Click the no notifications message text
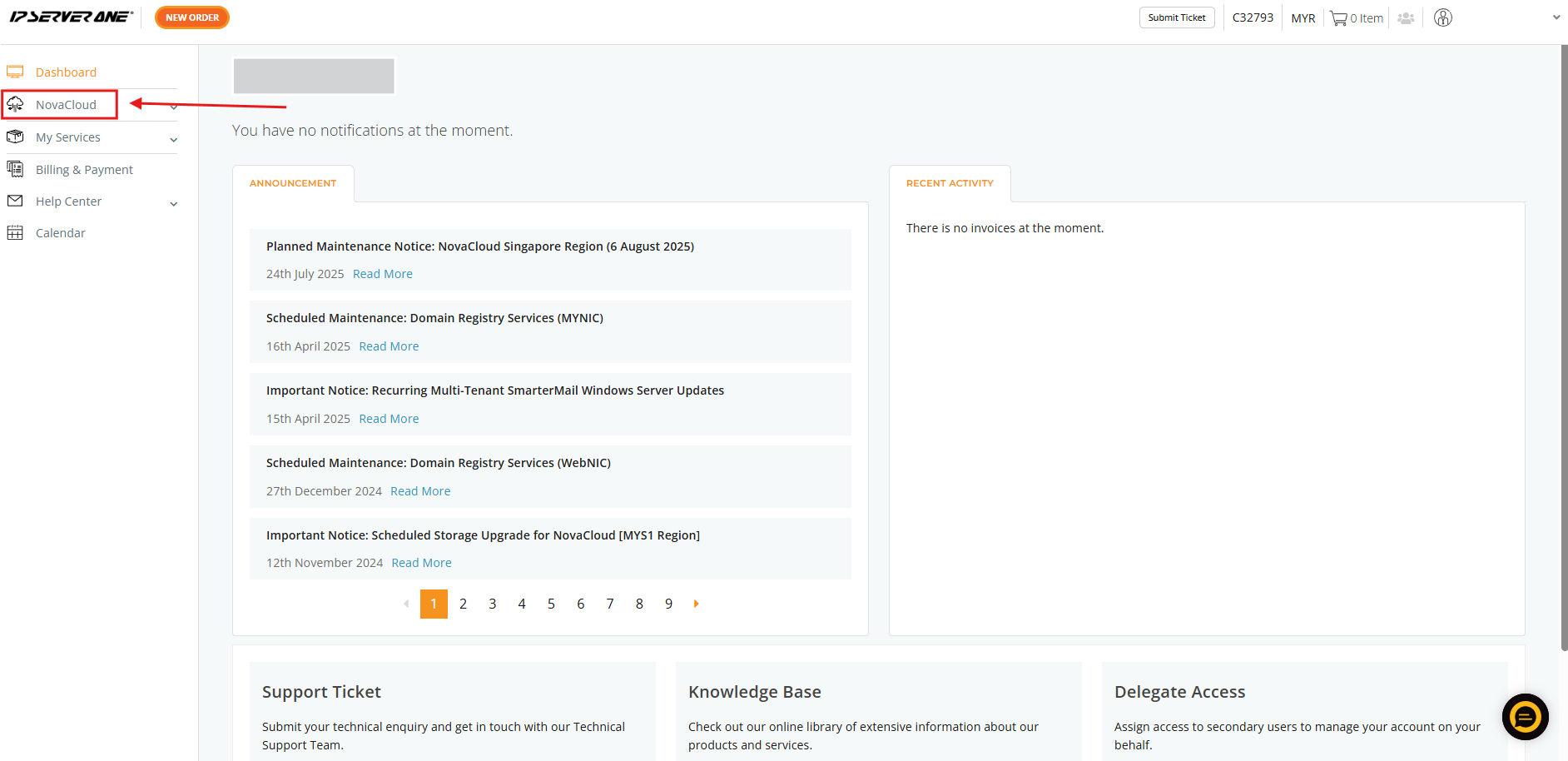Screen dimensions: 1568x761 pos(372,131)
